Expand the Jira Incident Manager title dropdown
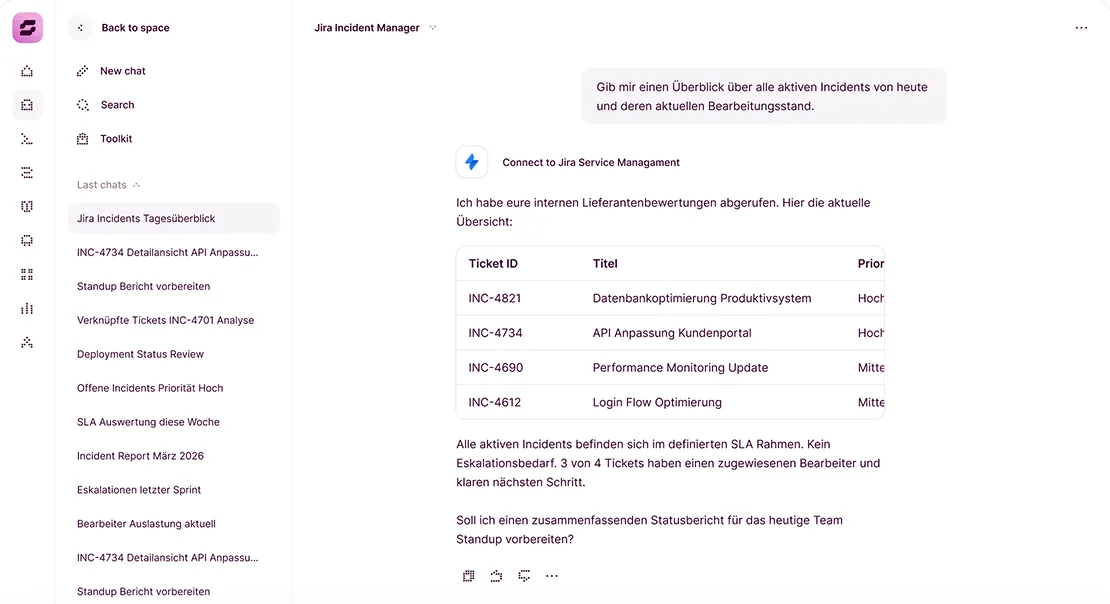This screenshot has height=604, width=1110. pos(433,28)
